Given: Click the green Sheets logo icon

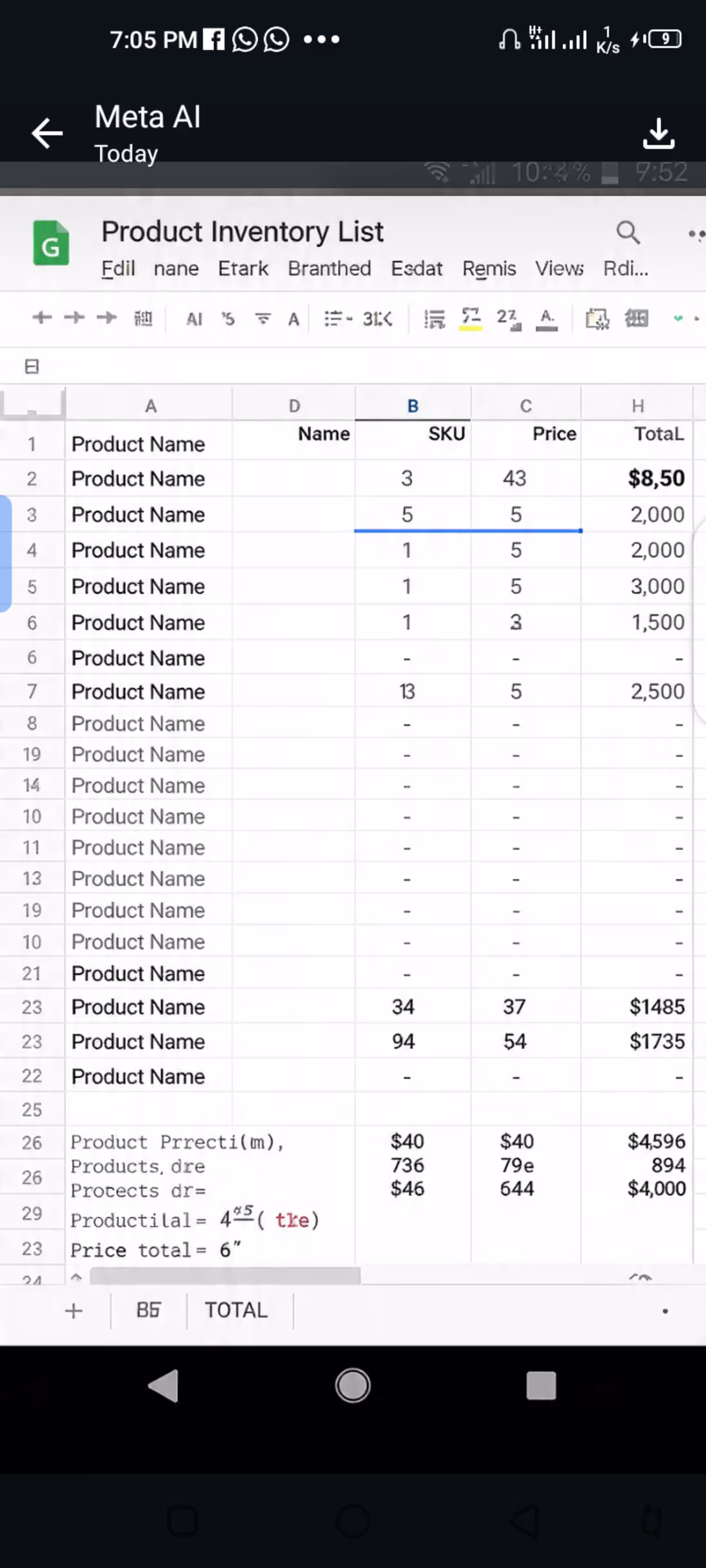Looking at the screenshot, I should [51, 243].
